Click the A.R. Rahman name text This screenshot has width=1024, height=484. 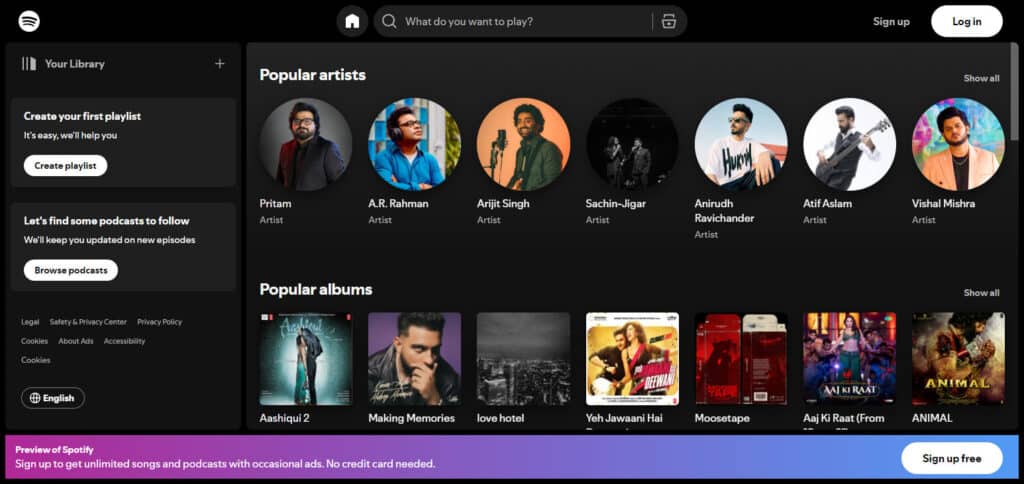click(398, 204)
